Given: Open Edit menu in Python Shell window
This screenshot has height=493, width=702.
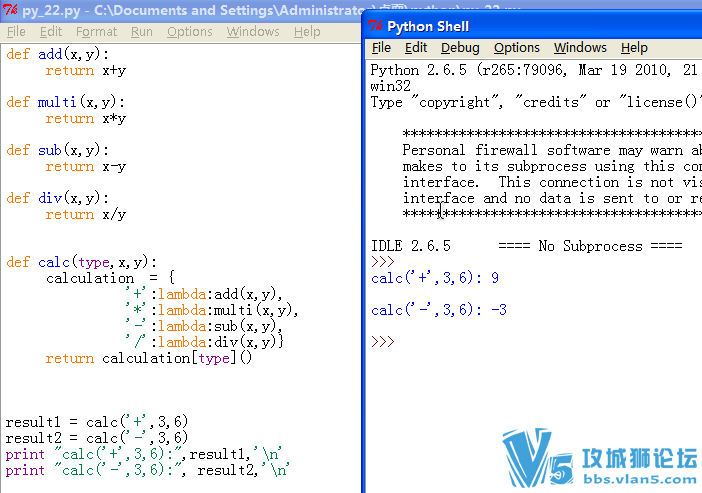Looking at the screenshot, I should (x=415, y=47).
